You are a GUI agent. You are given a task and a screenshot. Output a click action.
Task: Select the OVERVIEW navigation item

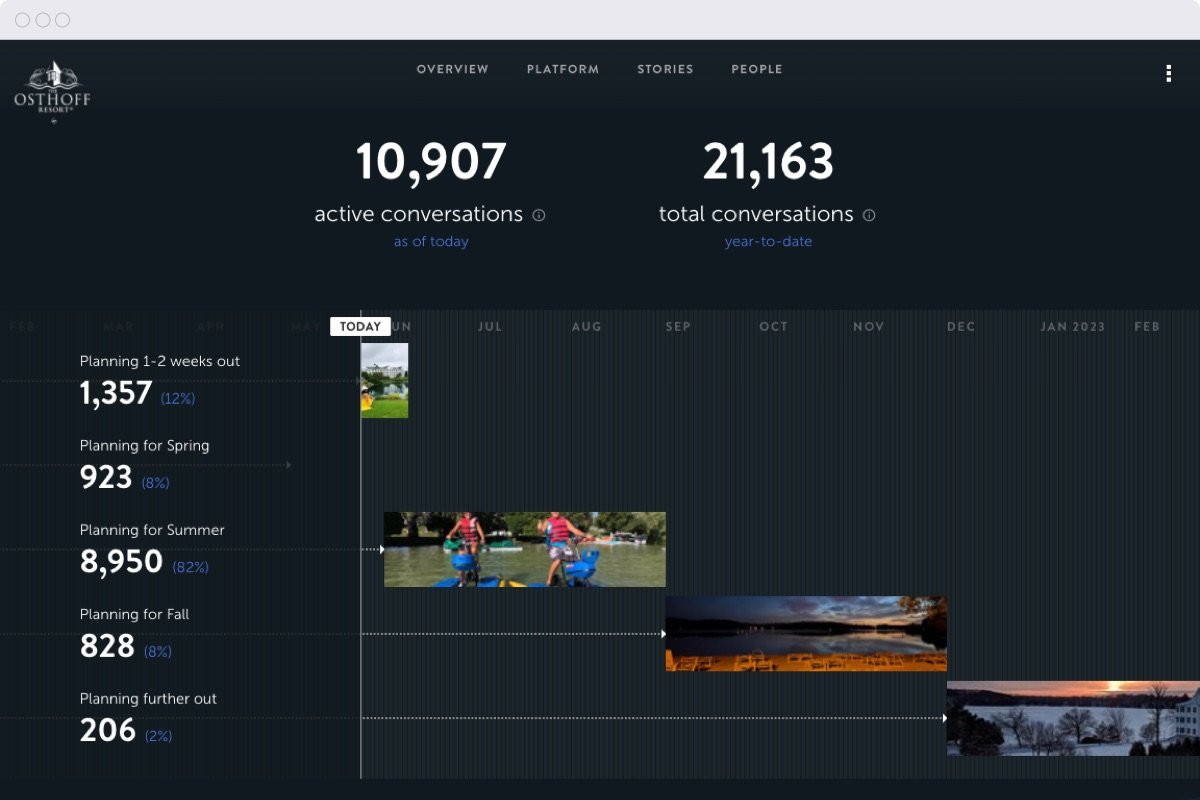(x=452, y=69)
